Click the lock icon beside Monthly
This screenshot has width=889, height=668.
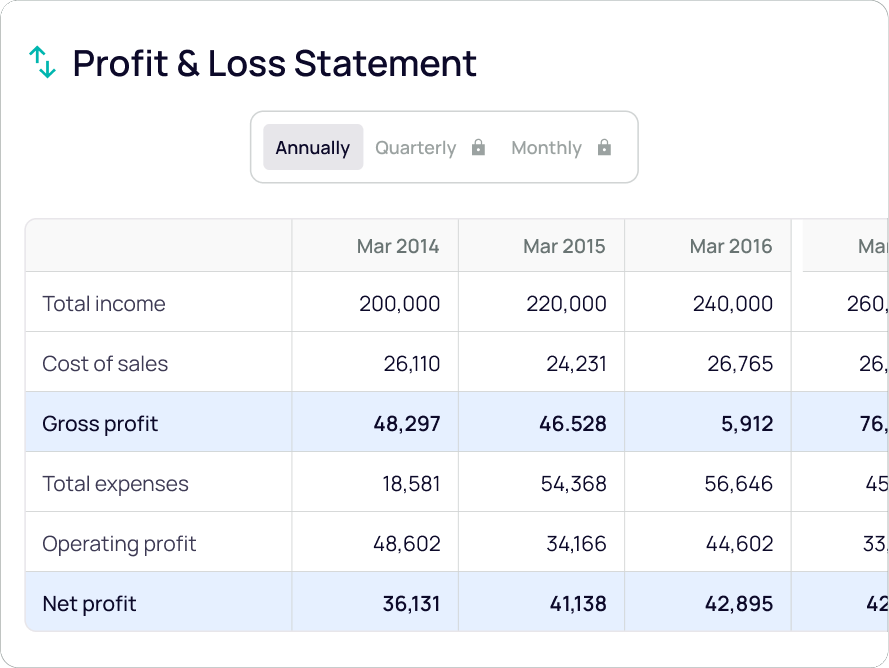tap(604, 148)
